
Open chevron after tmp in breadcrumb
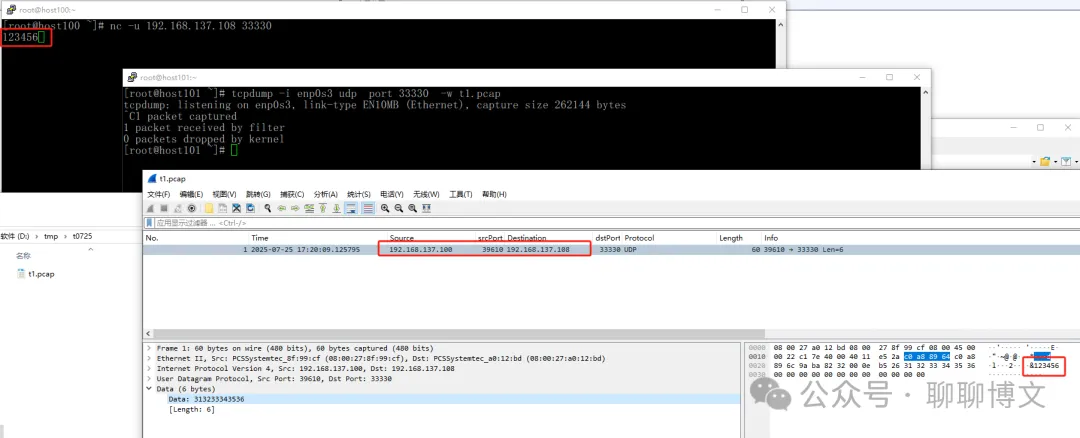point(66,236)
